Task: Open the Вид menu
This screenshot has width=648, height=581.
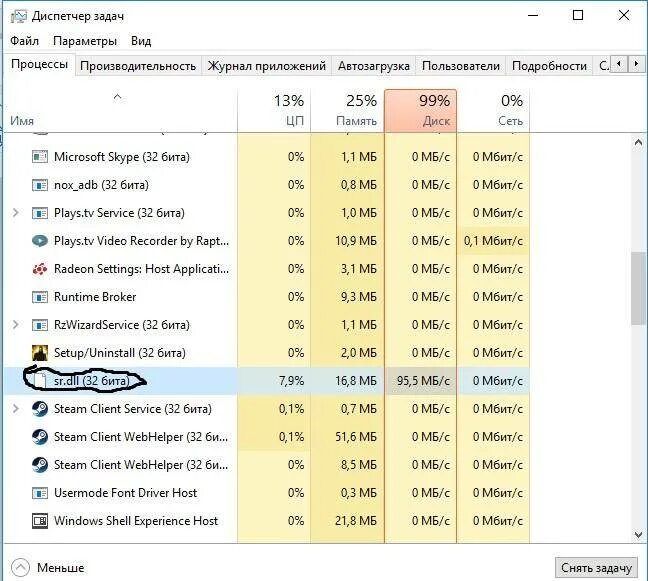Action: click(141, 41)
